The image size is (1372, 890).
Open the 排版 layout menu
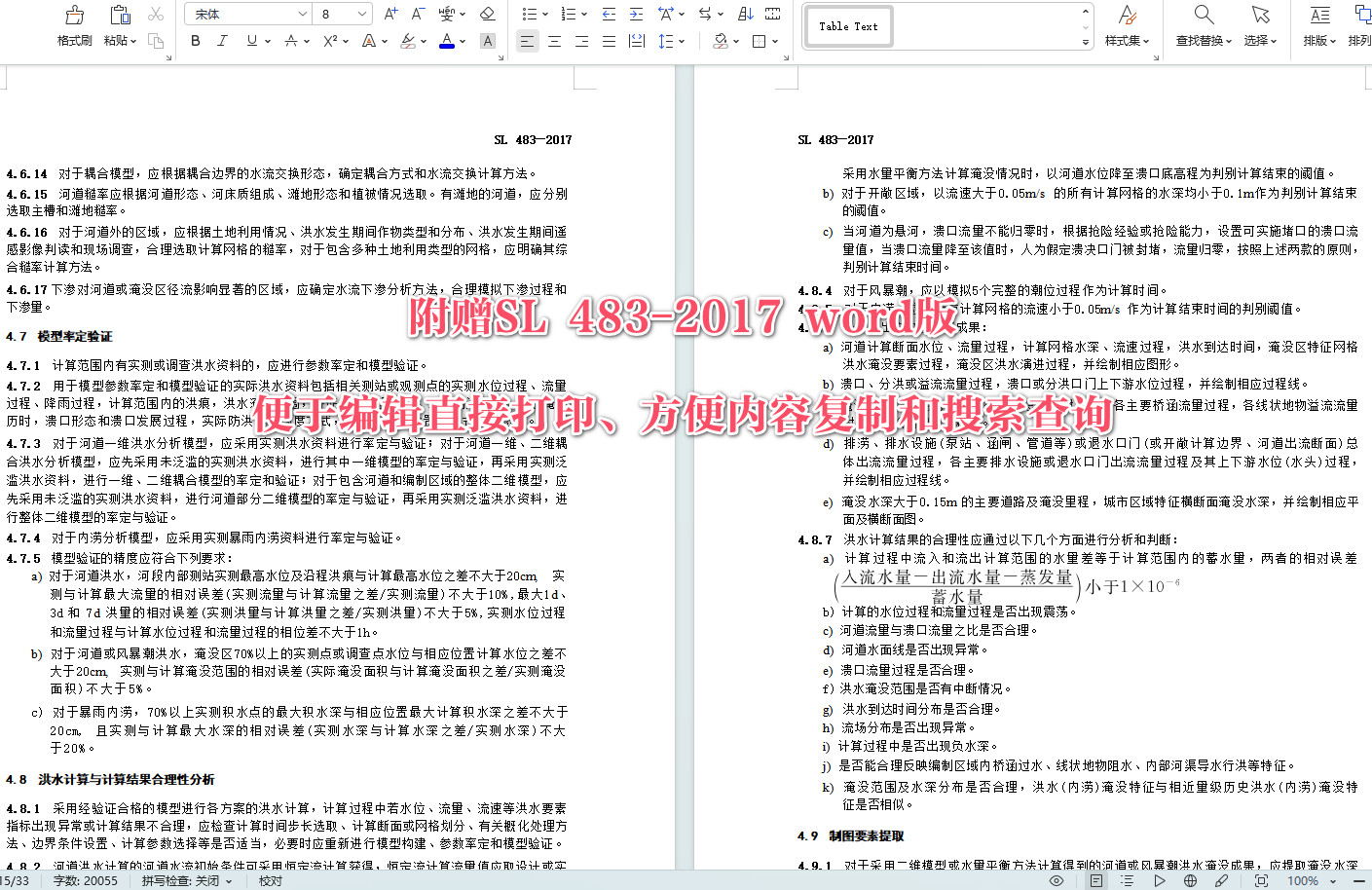[1317, 26]
